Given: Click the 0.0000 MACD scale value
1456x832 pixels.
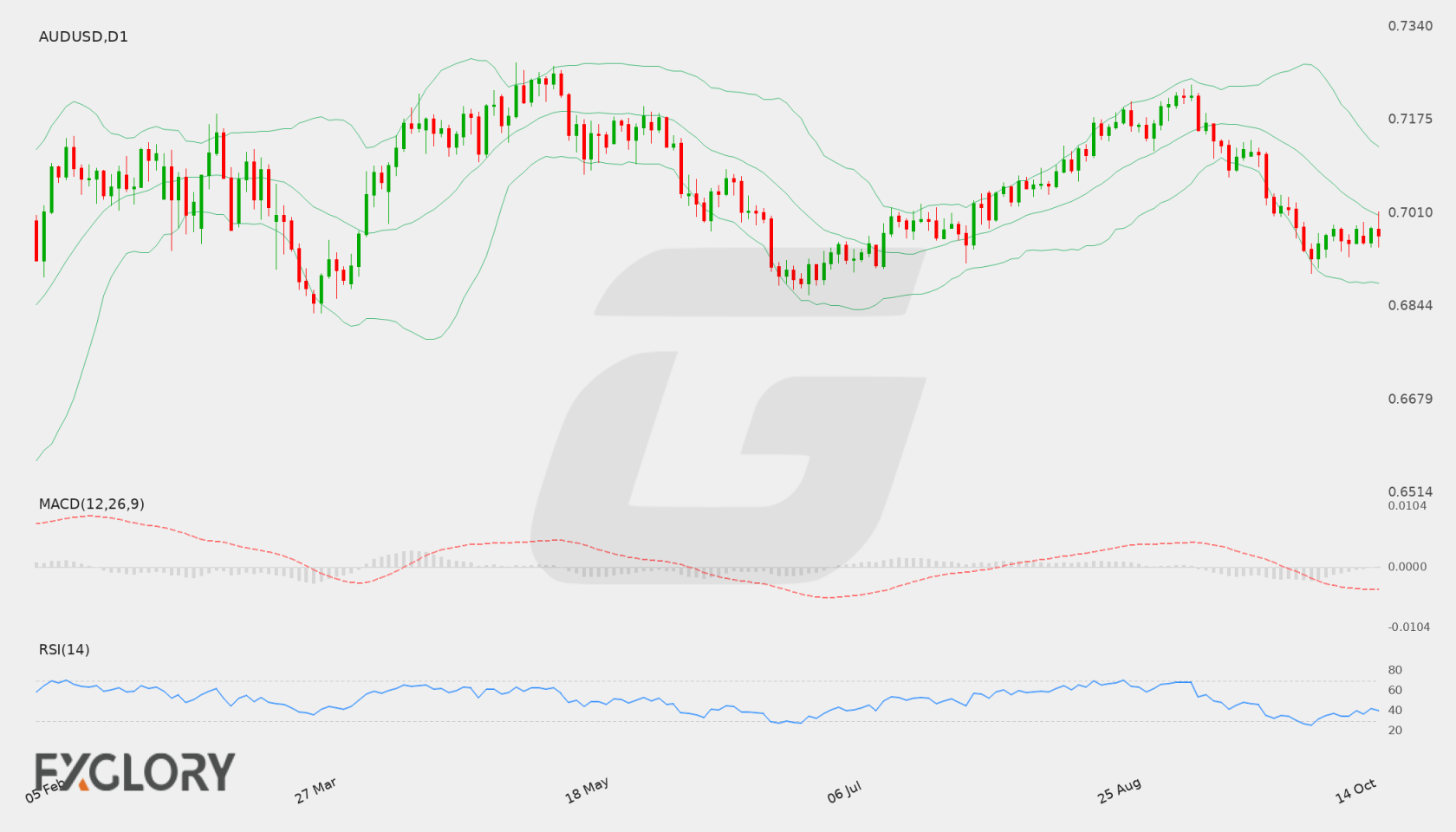Looking at the screenshot, I should pos(1407,566).
